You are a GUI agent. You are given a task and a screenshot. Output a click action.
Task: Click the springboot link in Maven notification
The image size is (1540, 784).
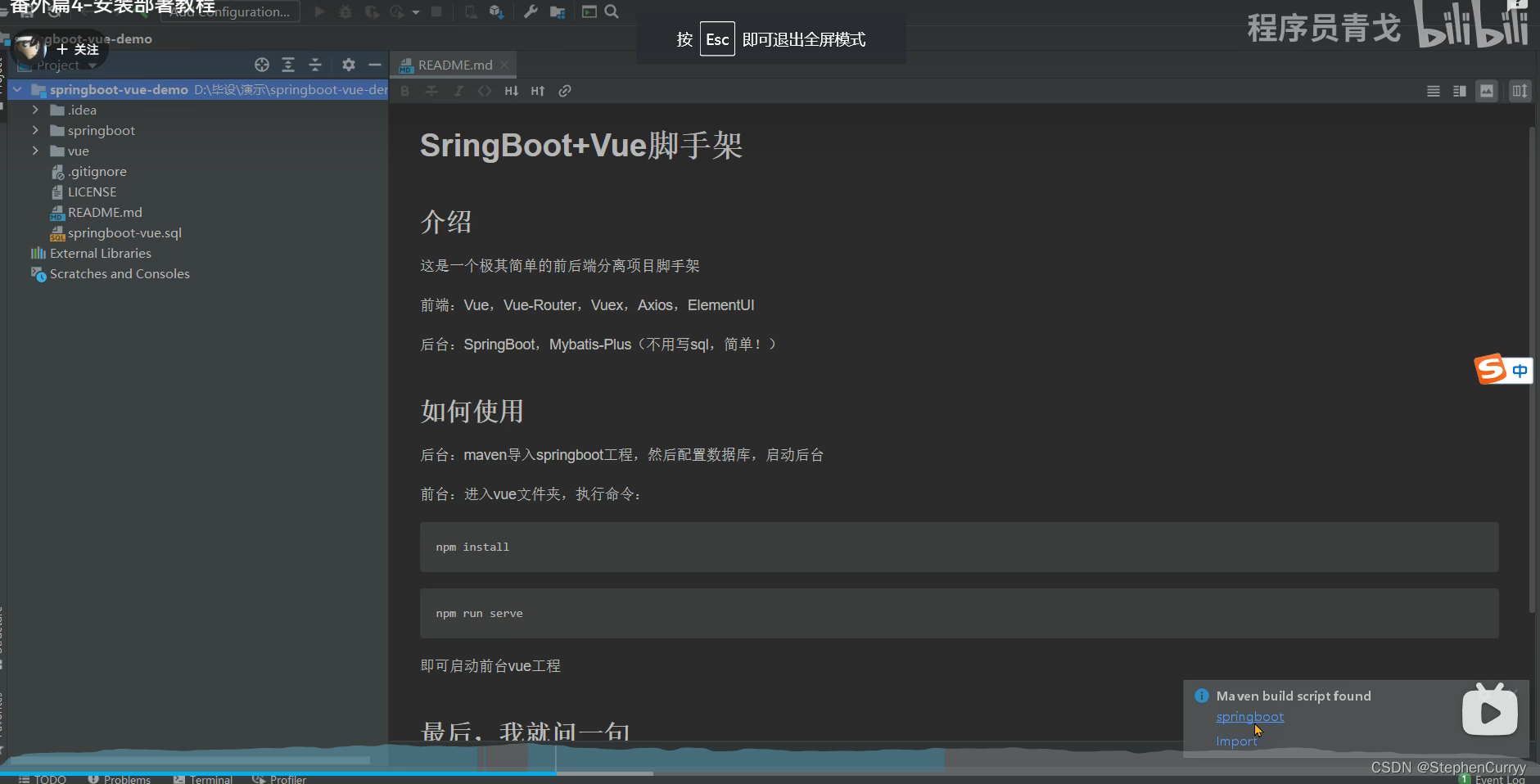1249,717
